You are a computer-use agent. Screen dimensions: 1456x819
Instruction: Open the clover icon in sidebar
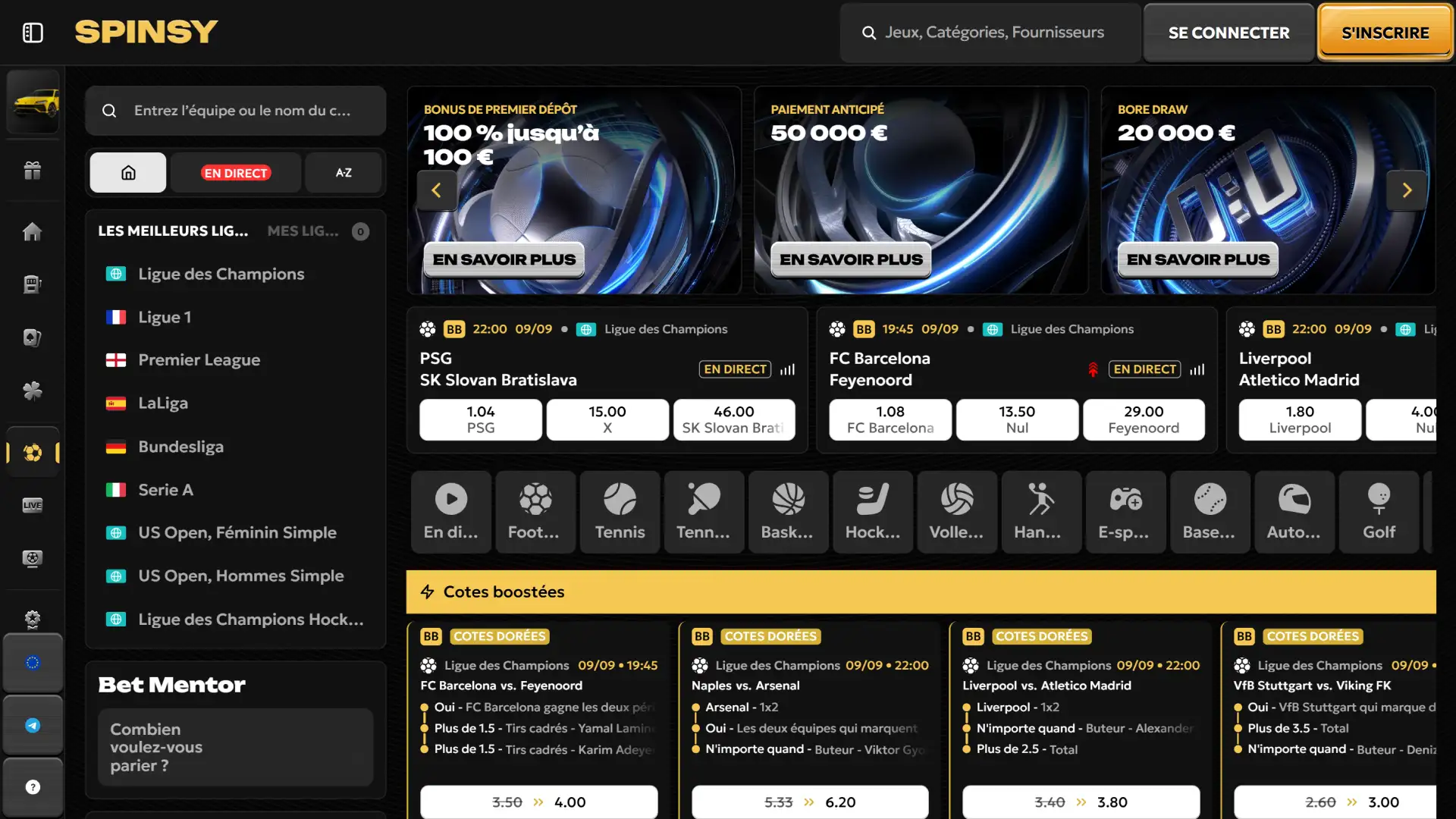[x=33, y=391]
